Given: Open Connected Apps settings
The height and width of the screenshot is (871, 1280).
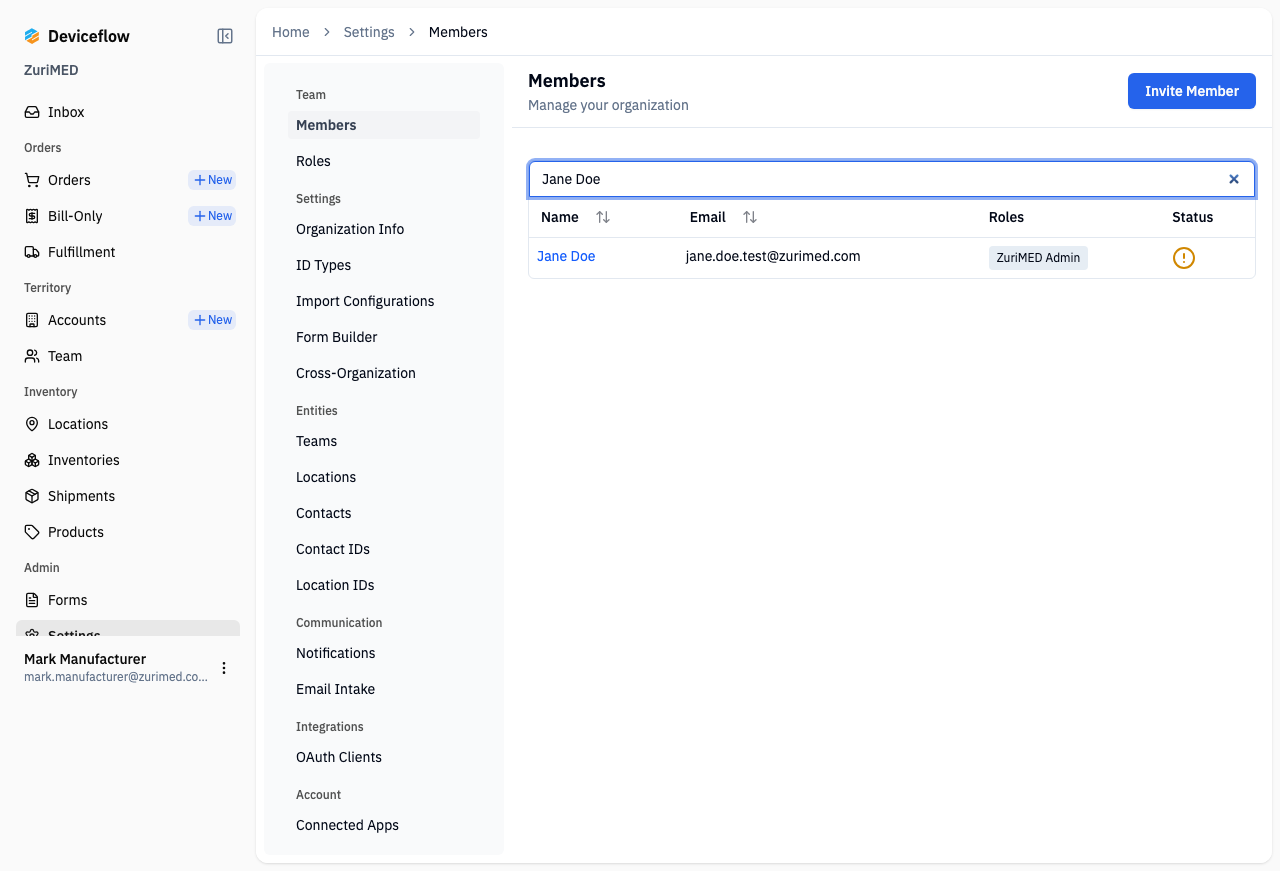Looking at the screenshot, I should click(x=384, y=825).
